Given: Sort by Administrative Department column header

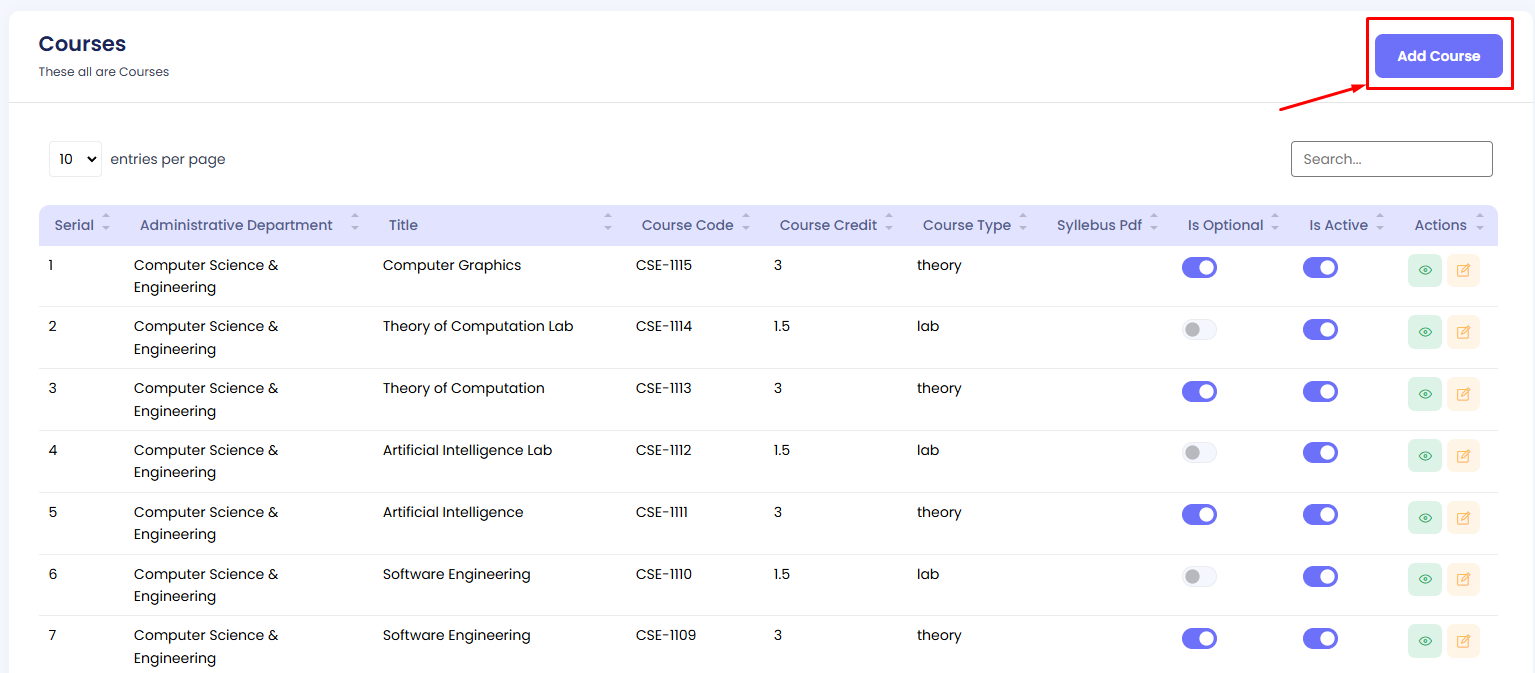Looking at the screenshot, I should [236, 225].
